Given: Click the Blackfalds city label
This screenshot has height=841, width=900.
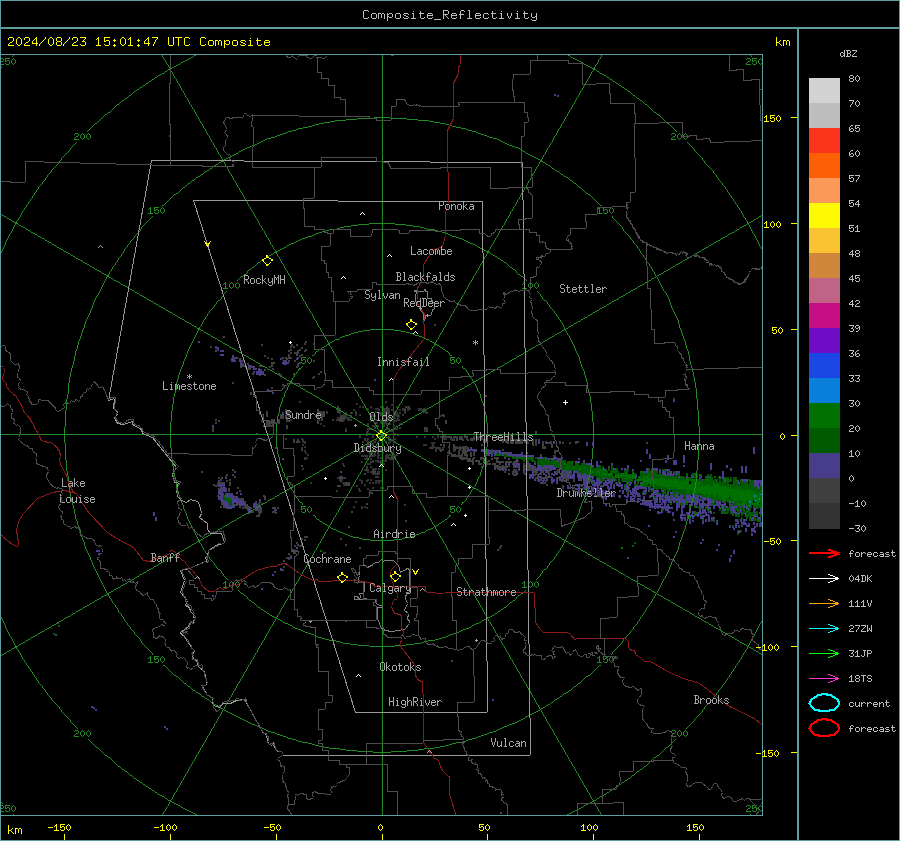Looking at the screenshot, I should (x=425, y=277).
